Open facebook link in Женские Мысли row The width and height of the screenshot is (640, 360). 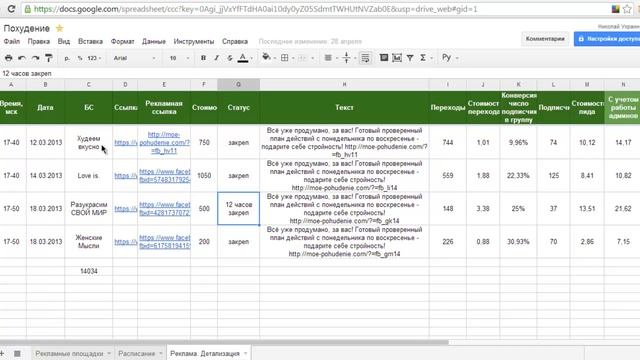coord(164,242)
